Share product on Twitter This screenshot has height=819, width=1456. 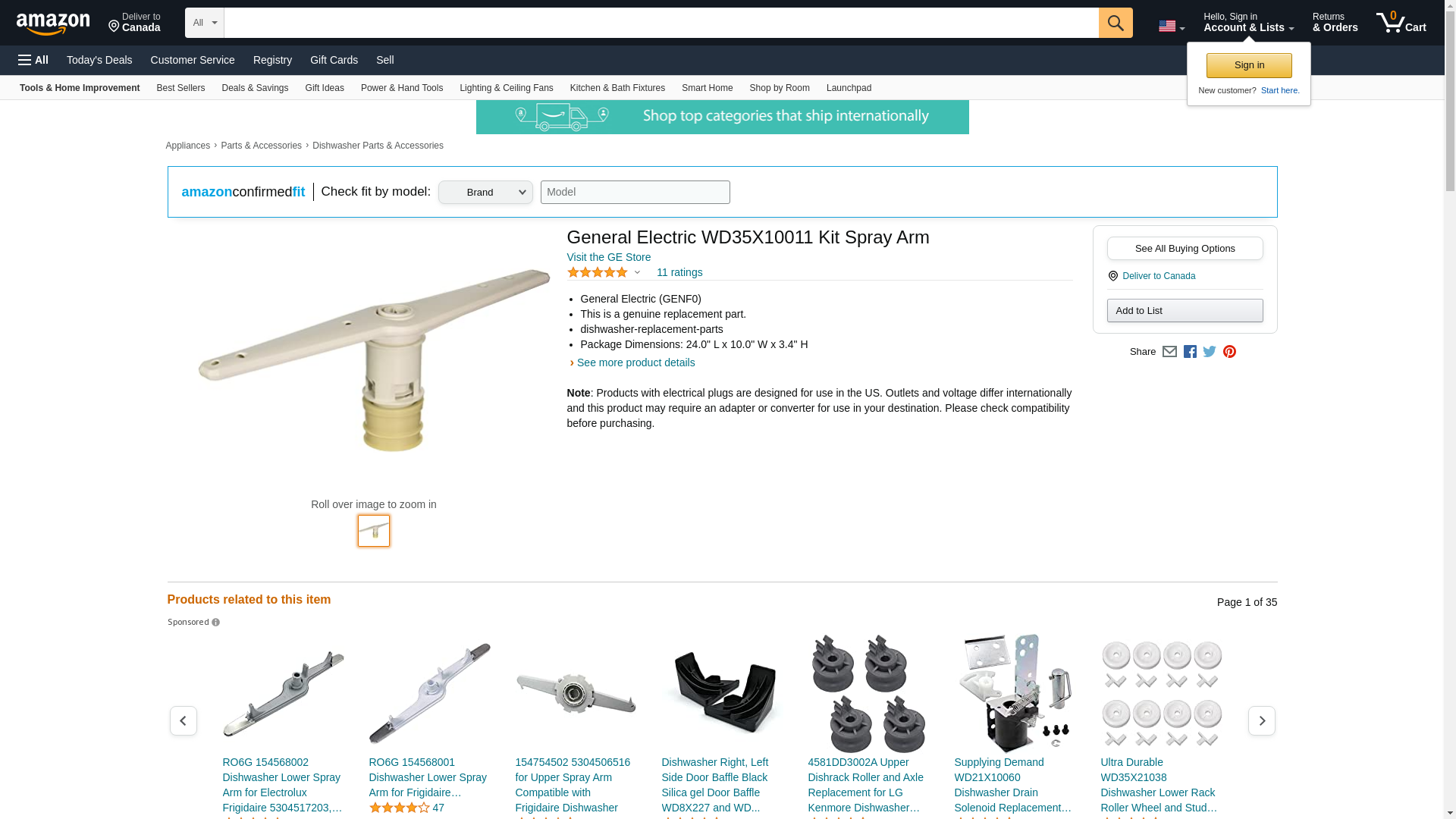click(1210, 352)
